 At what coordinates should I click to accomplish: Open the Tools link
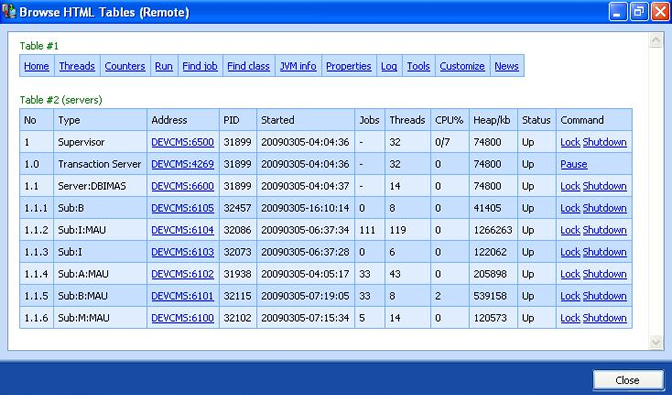419,66
